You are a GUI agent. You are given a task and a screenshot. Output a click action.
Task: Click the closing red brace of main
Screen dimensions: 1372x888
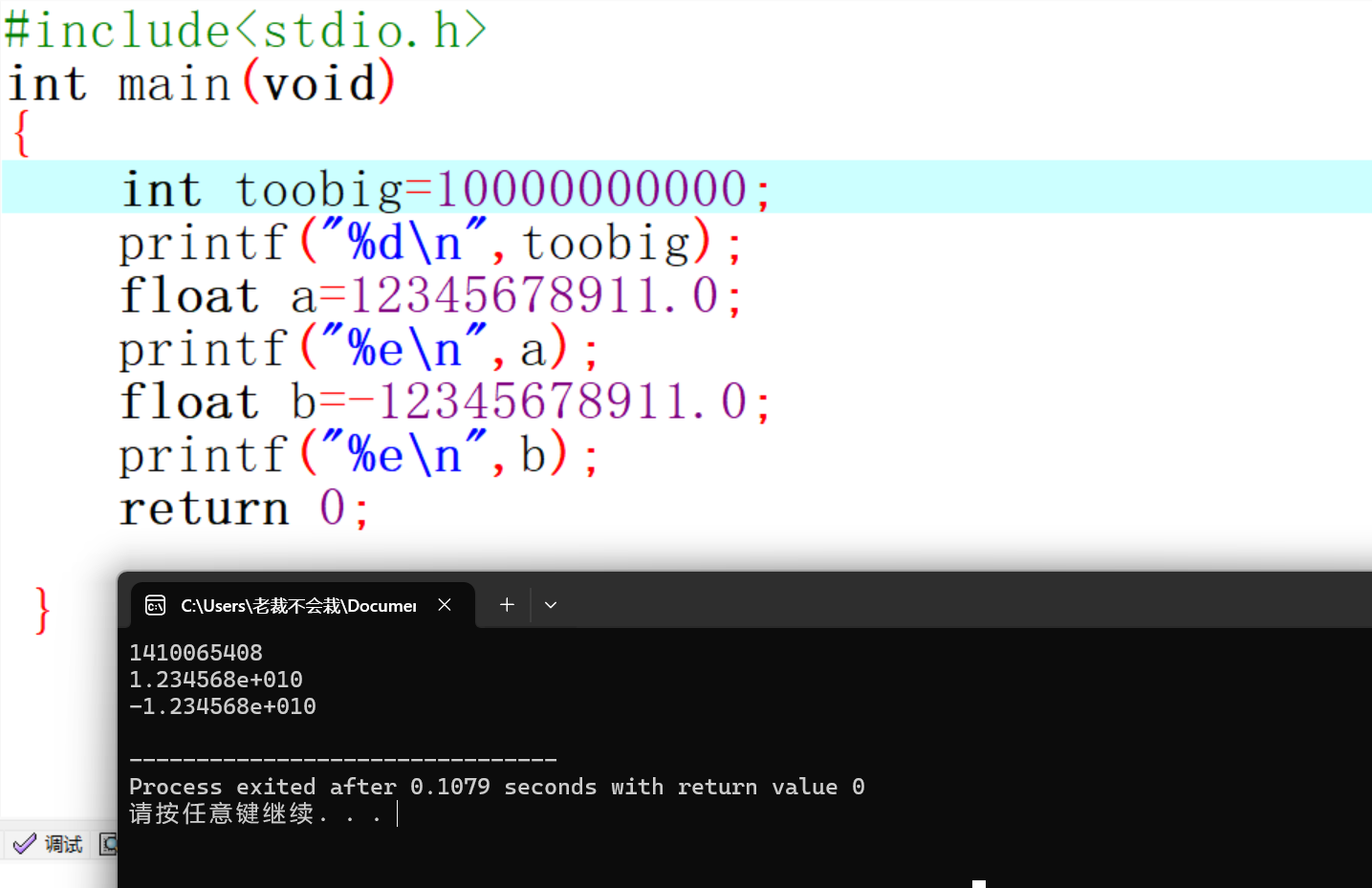point(42,611)
